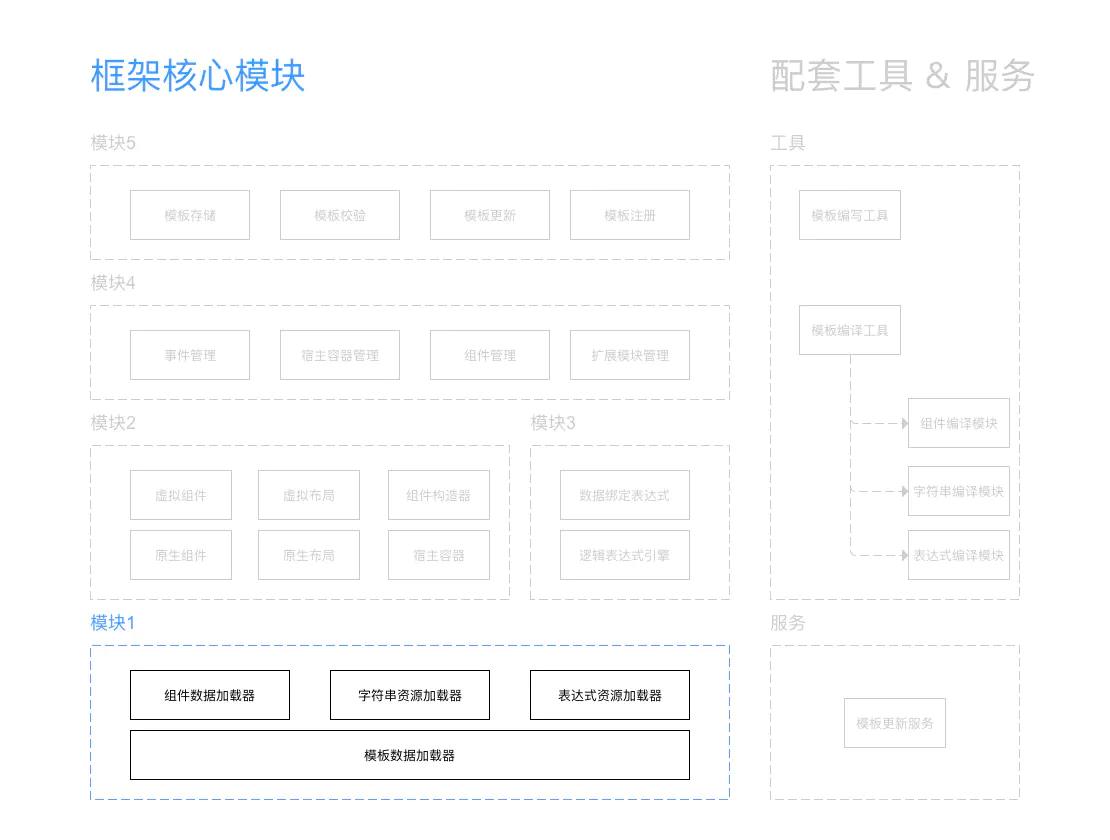
Task: Select the 模板更新 box
Action: (489, 214)
